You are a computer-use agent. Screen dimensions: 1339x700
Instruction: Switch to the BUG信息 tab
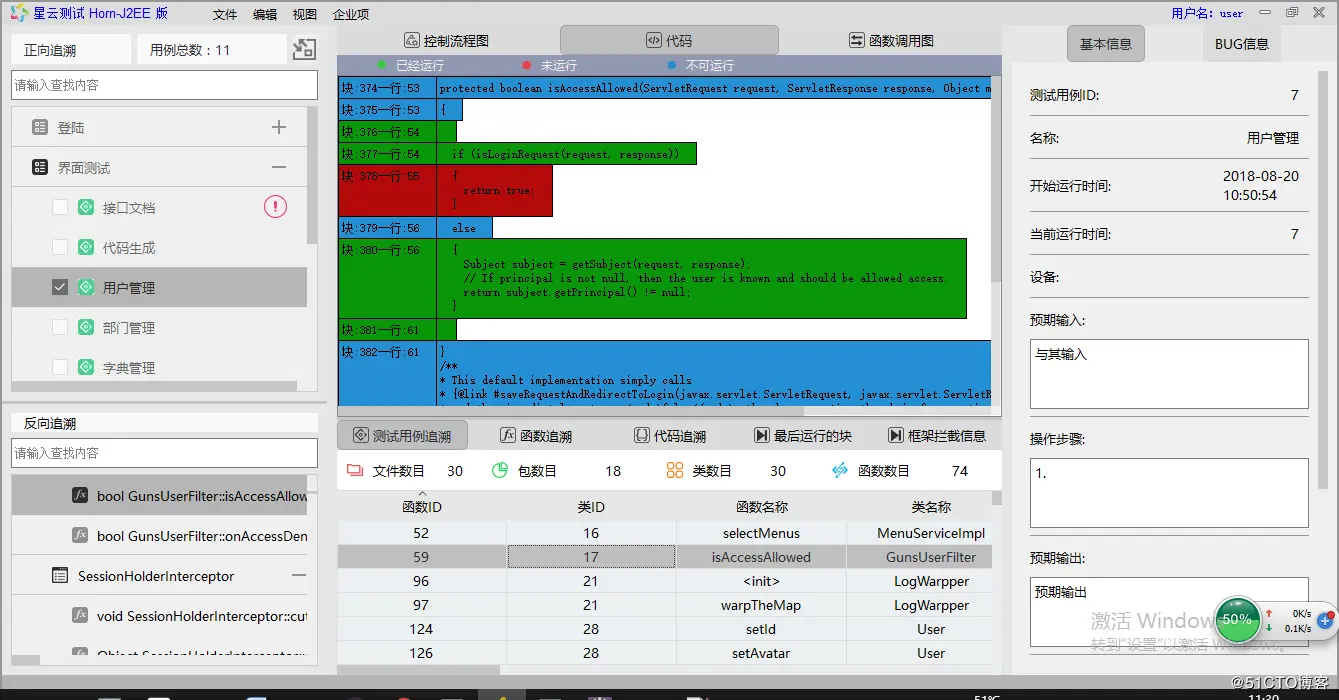(x=1240, y=43)
